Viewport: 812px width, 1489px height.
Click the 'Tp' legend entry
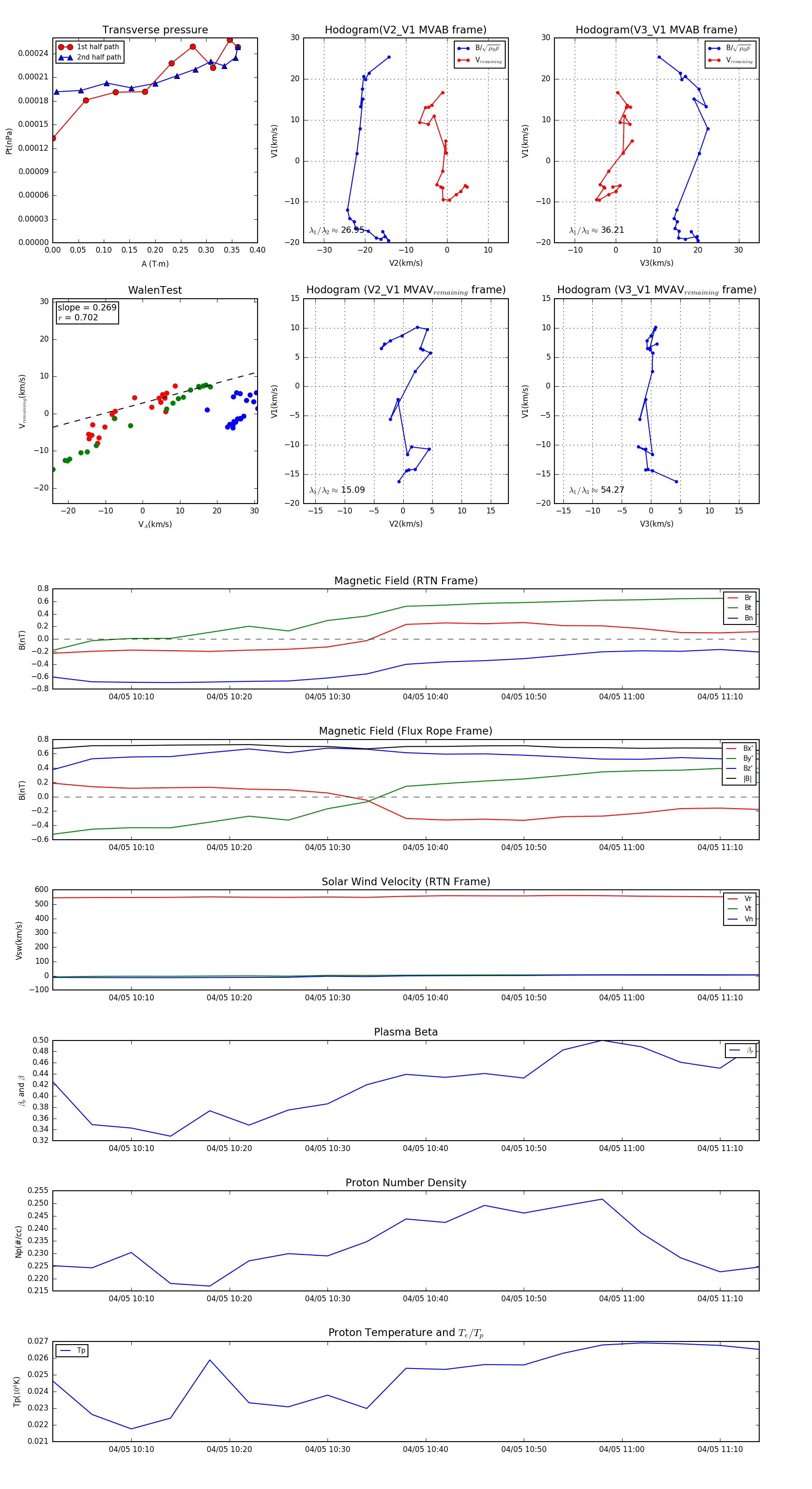(x=72, y=1351)
